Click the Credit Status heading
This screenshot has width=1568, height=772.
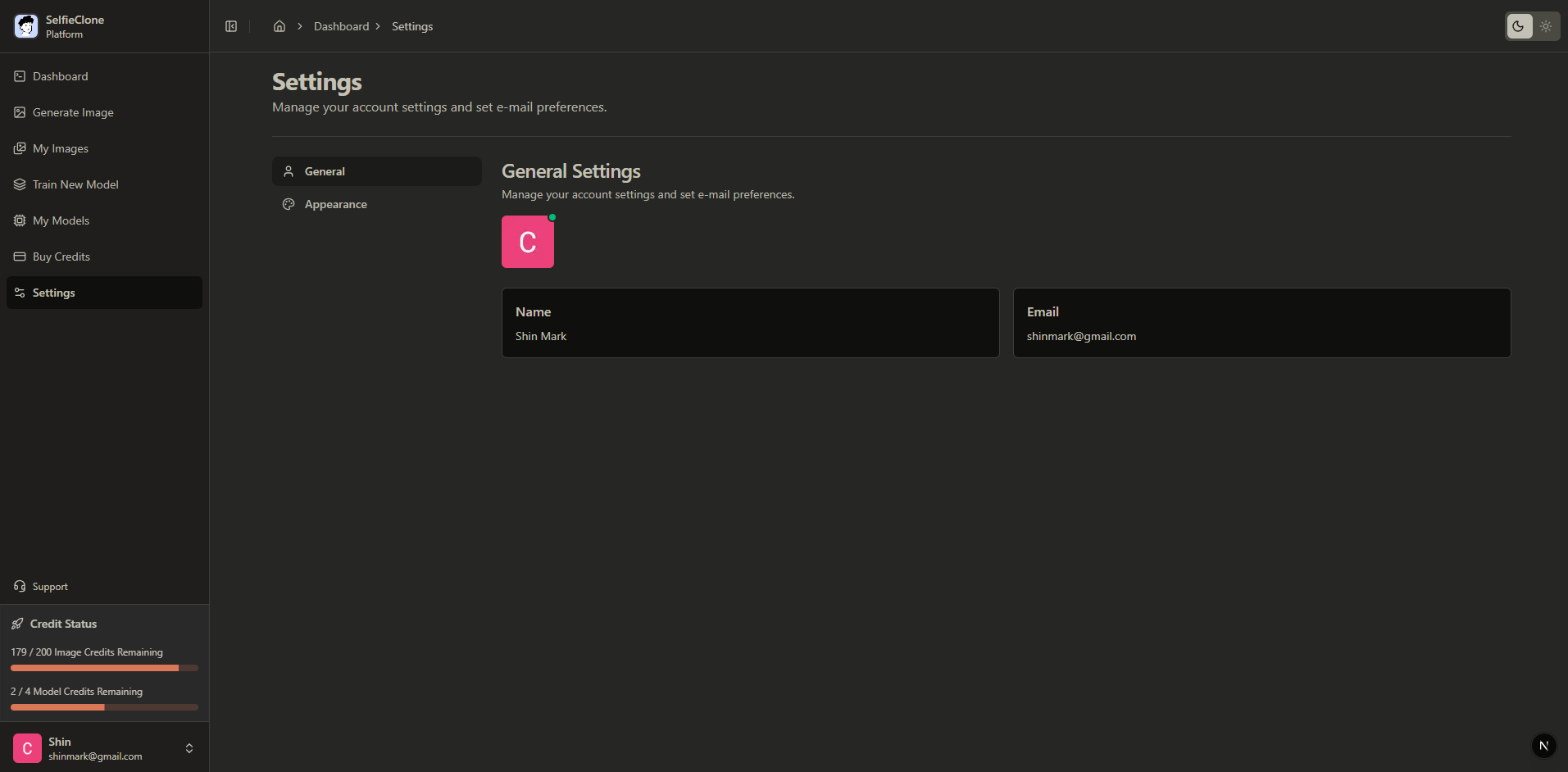[63, 624]
